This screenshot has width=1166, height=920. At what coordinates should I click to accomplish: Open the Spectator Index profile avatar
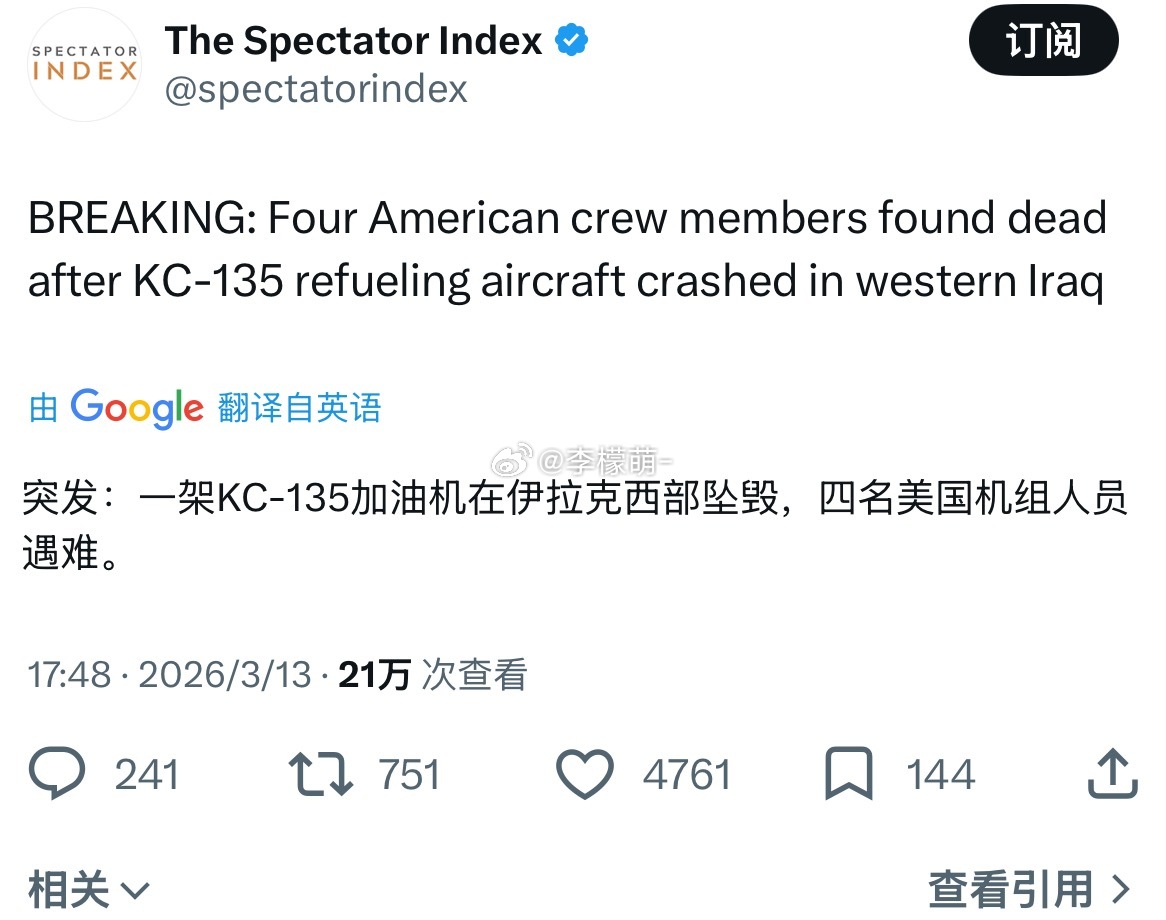(84, 66)
